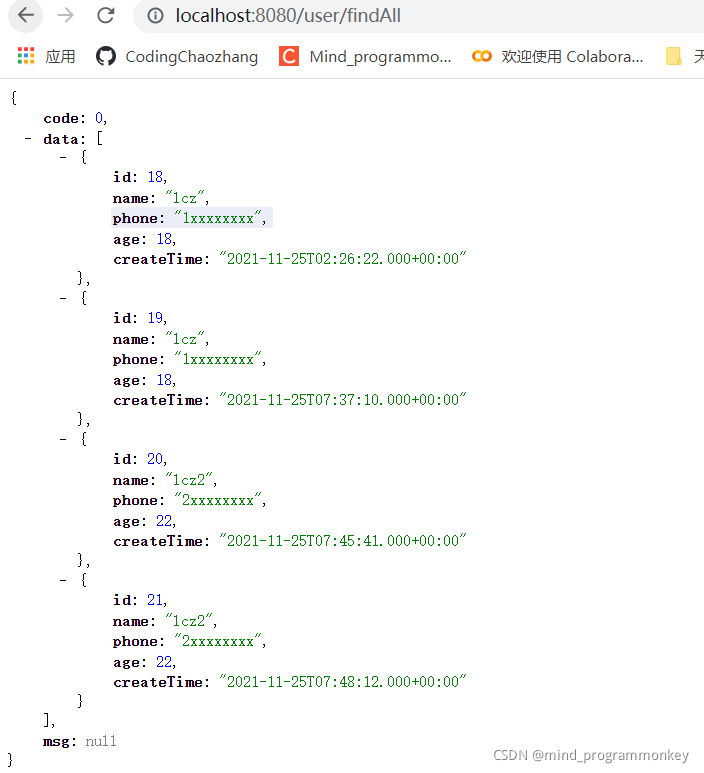Click the msg null value

point(101,741)
